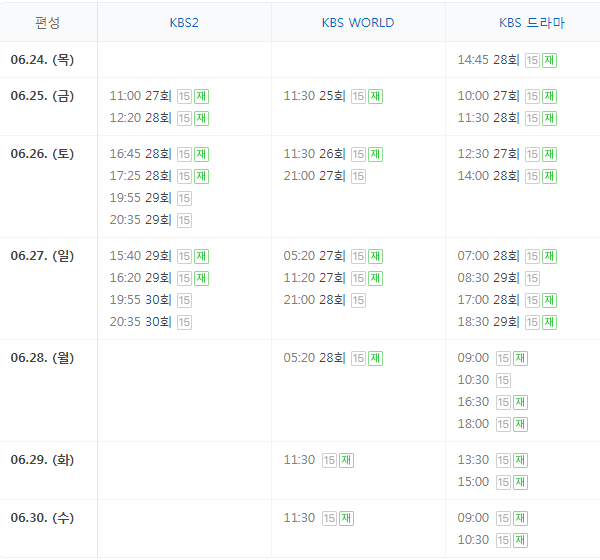Click the rerun 재 badge beside 11:00 27회
The image size is (600, 560).
[x=201, y=96]
